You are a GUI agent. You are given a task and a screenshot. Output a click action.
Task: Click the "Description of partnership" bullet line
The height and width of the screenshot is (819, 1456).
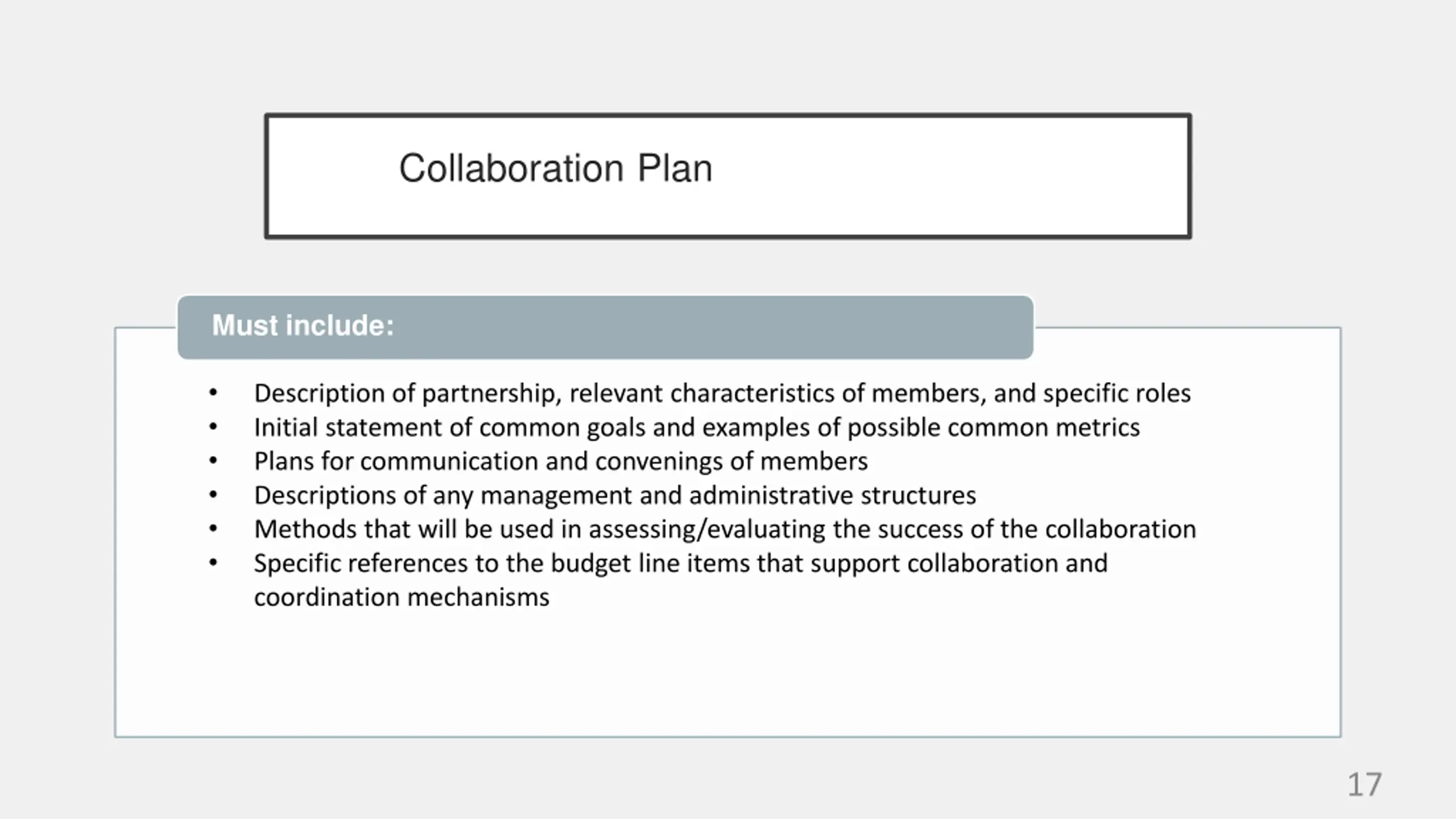[x=721, y=394]
